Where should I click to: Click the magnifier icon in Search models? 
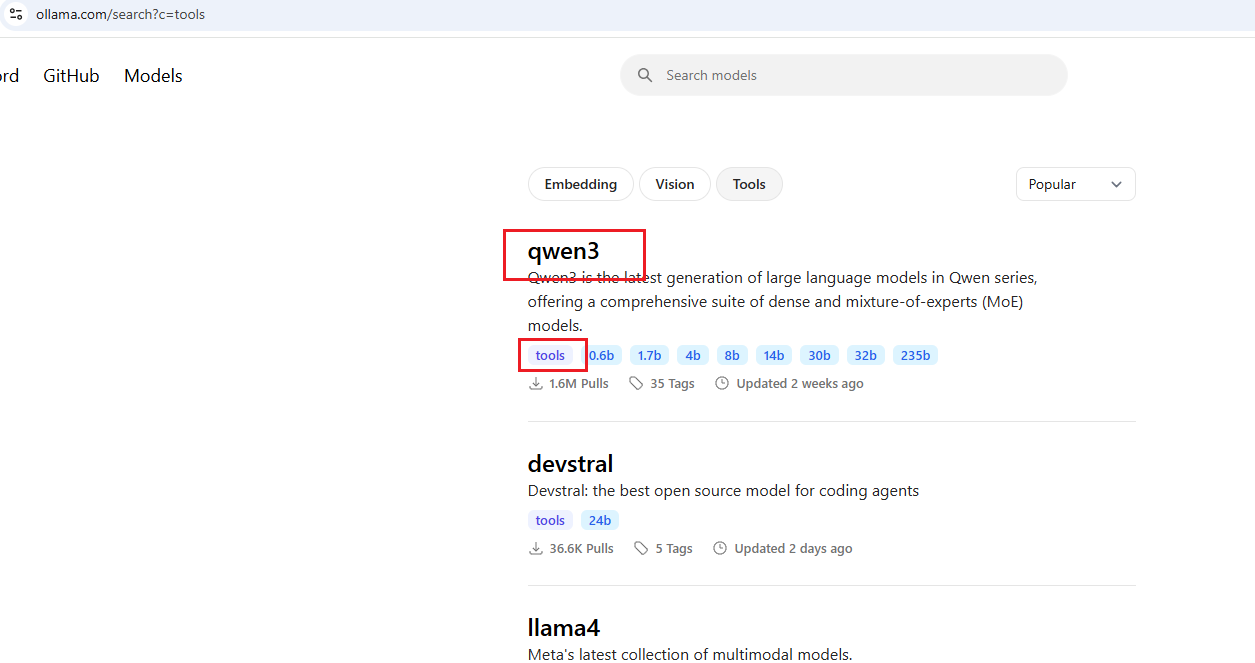click(645, 75)
